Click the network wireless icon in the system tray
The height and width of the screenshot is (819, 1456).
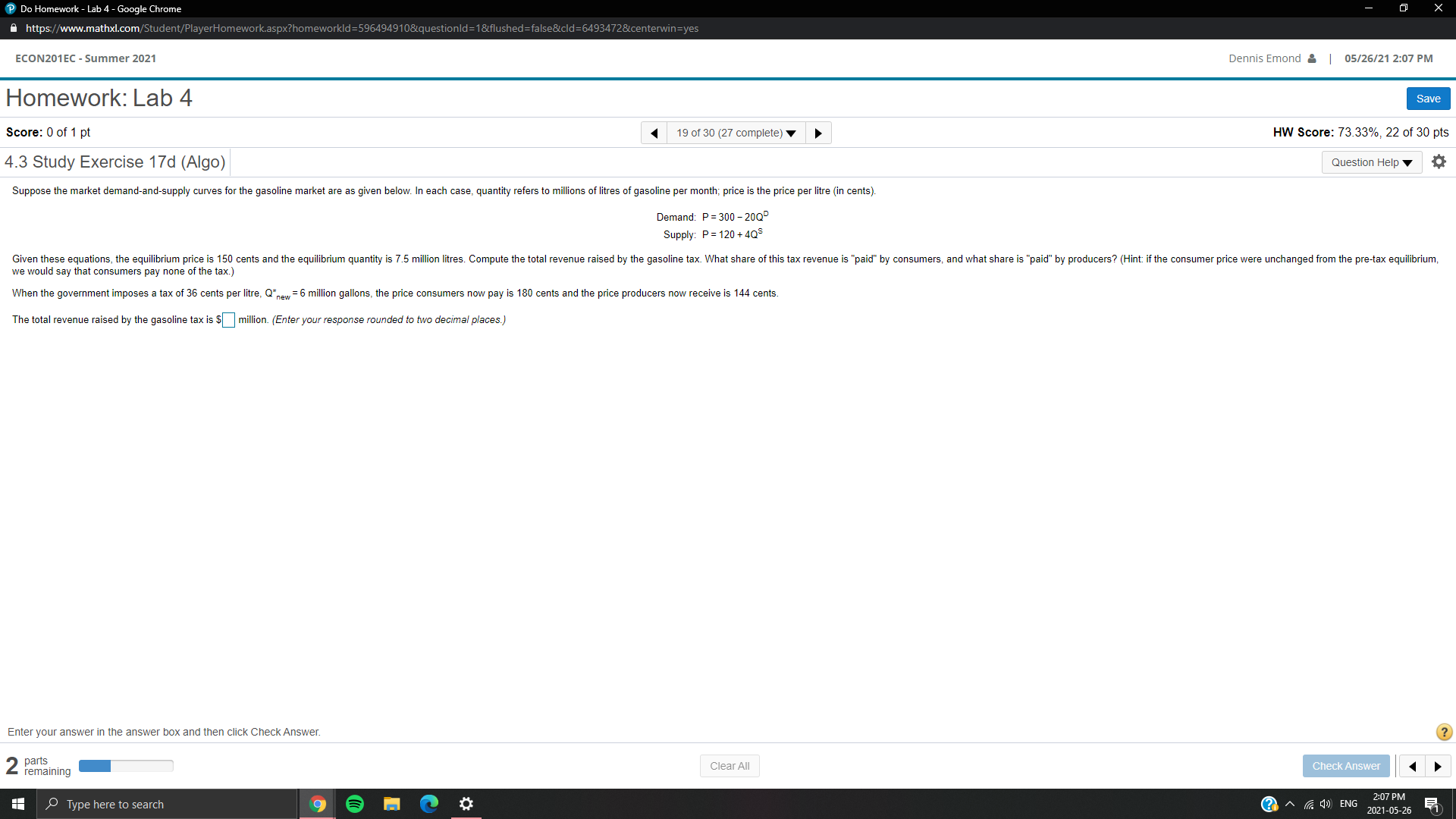1307,804
